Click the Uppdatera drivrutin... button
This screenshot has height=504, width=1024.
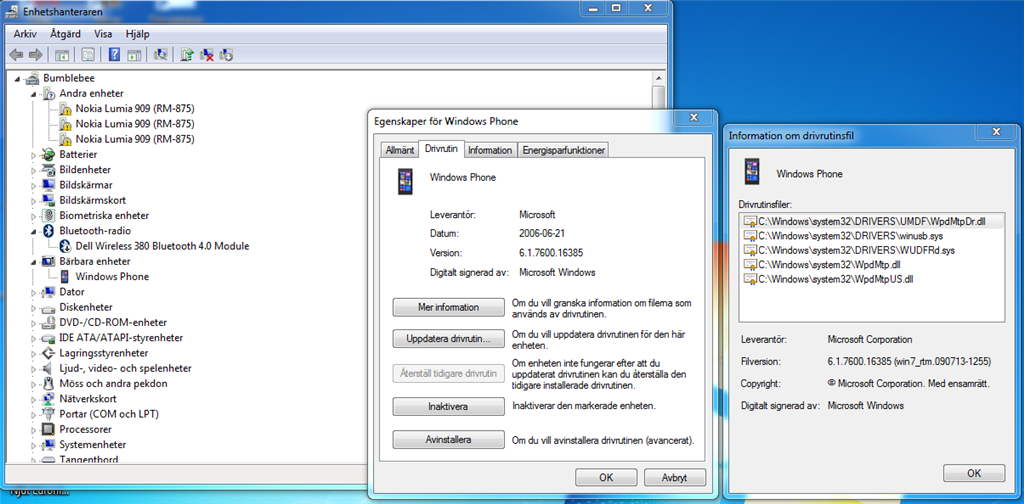[449, 339]
